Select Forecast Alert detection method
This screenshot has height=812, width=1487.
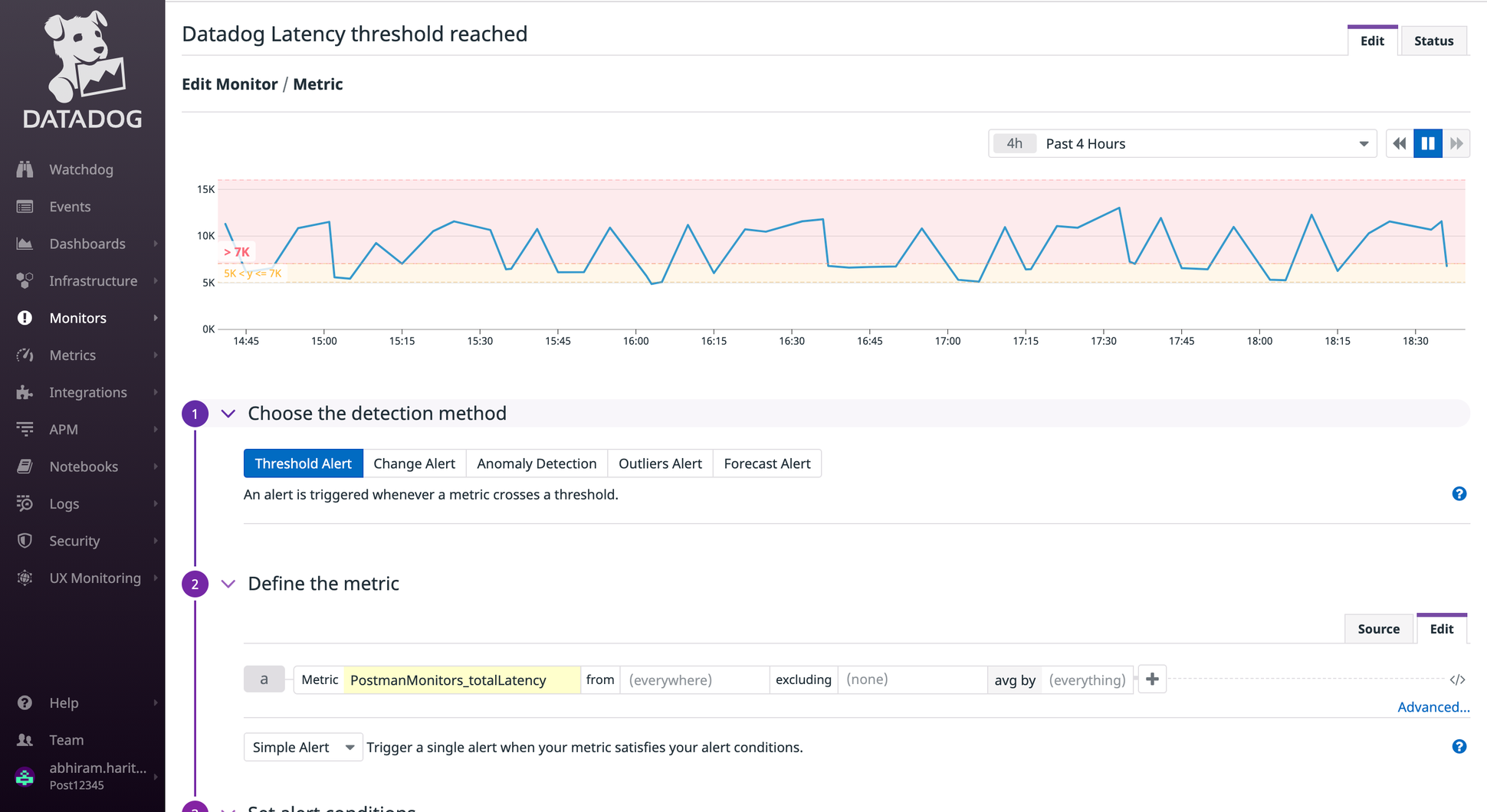coord(767,463)
